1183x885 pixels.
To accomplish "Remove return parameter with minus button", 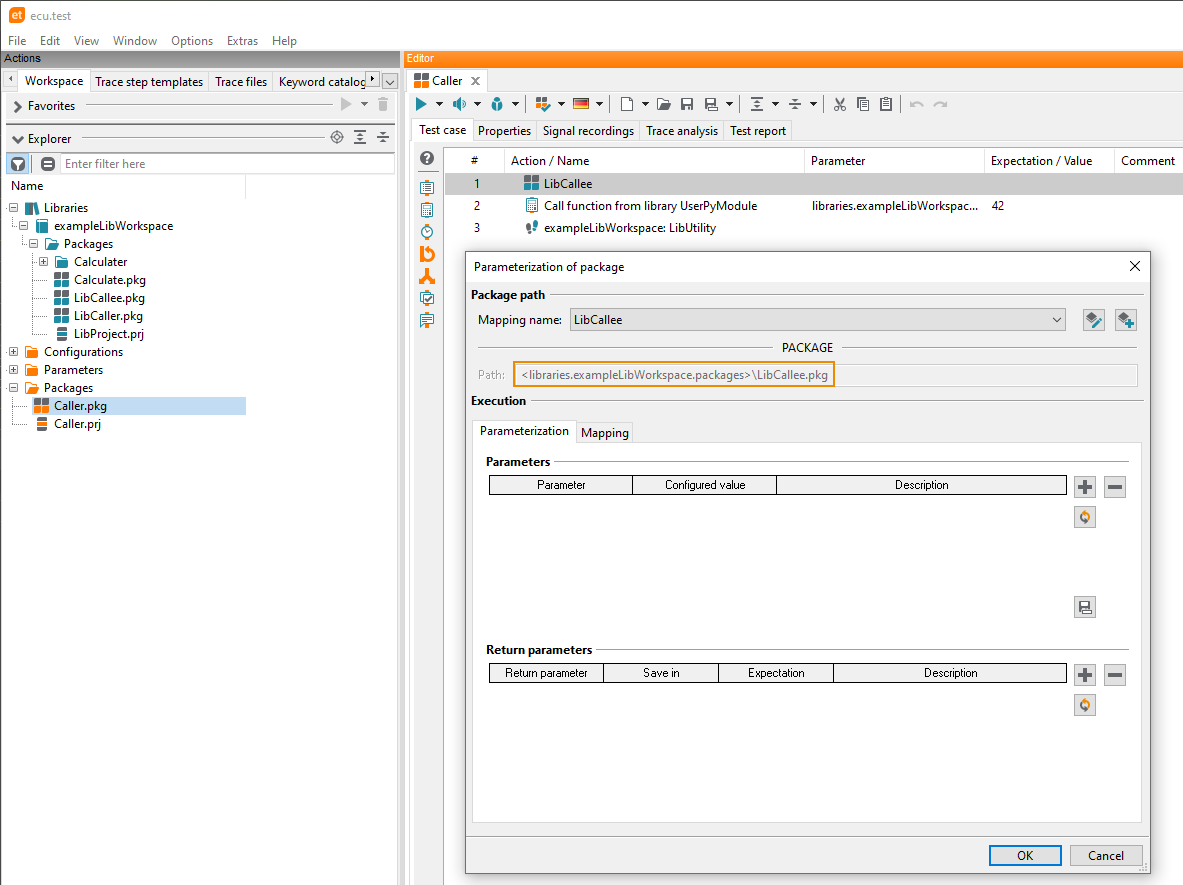I will [1114, 675].
